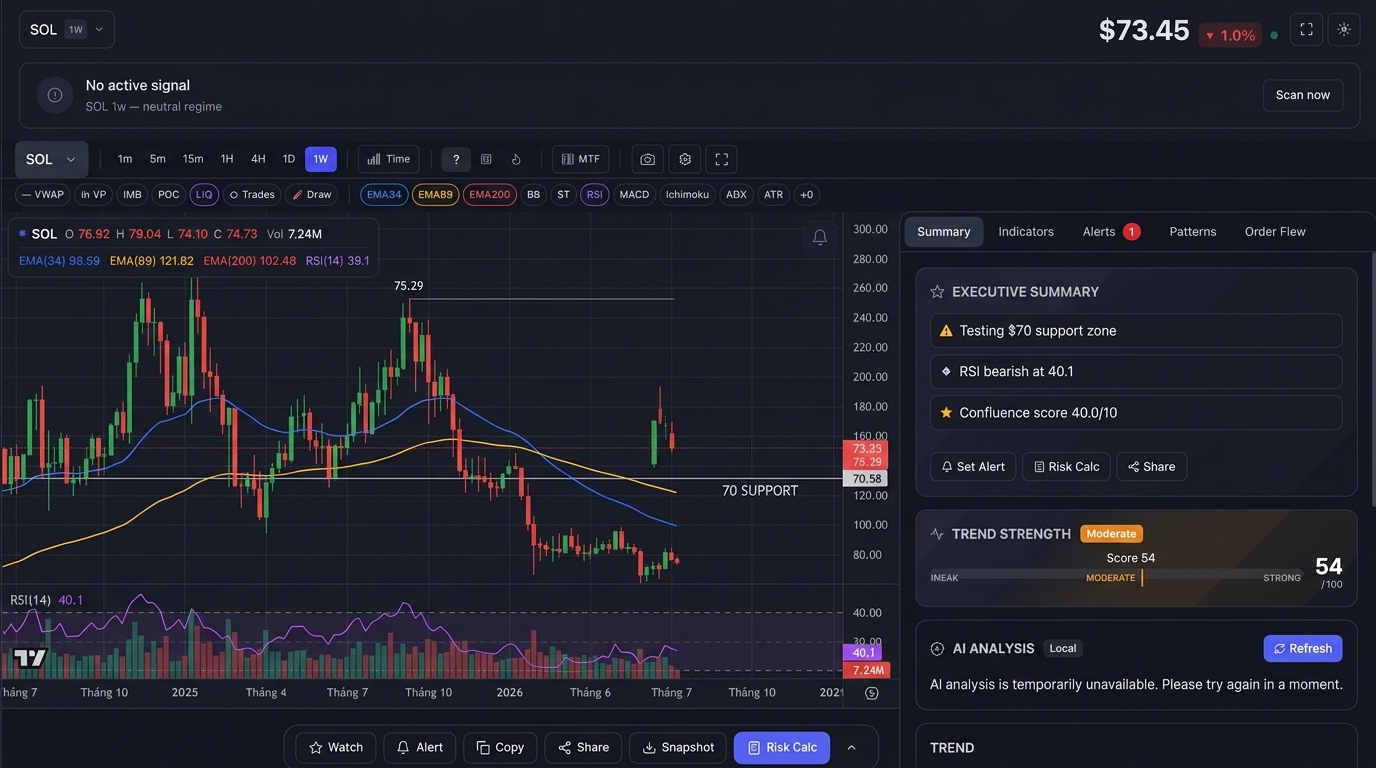
Task: Click the help question mark icon
Action: 456,159
